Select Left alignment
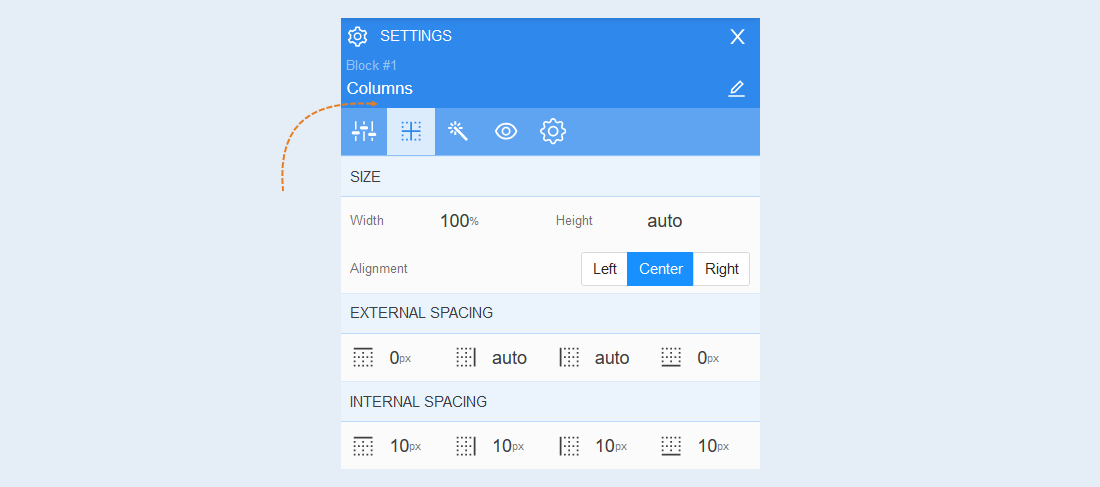Viewport: 1100px width, 487px height. click(x=605, y=269)
